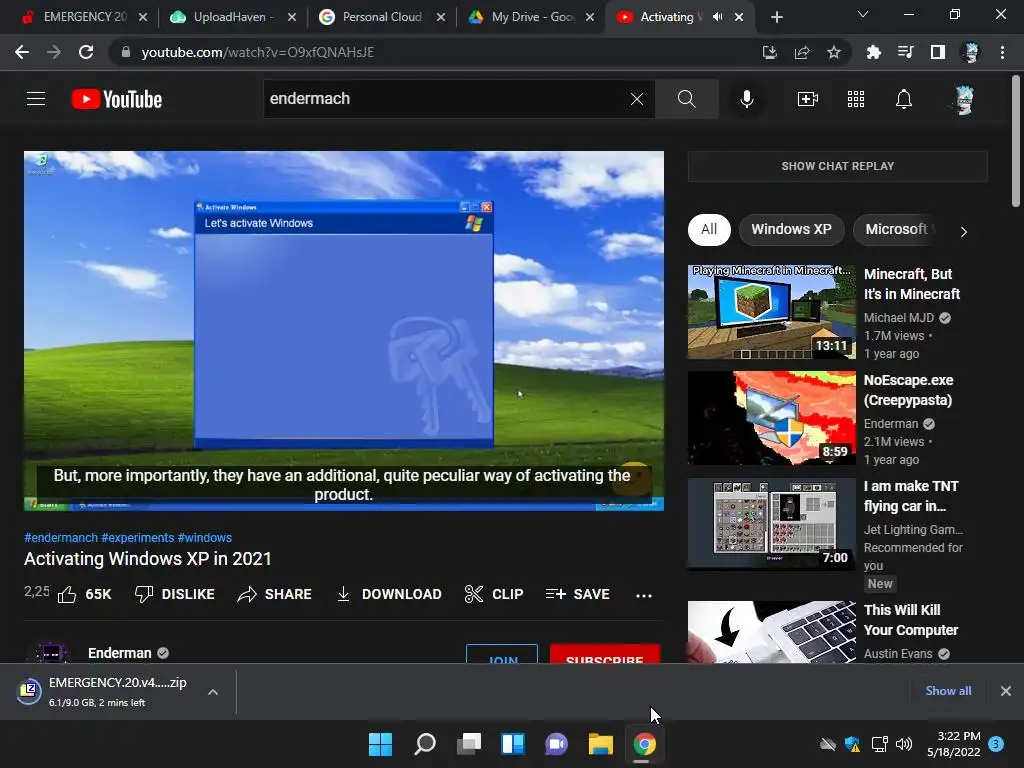Open the Chrome extensions puzzle icon
Image resolution: width=1024 pixels, height=768 pixels.
pos(873,52)
